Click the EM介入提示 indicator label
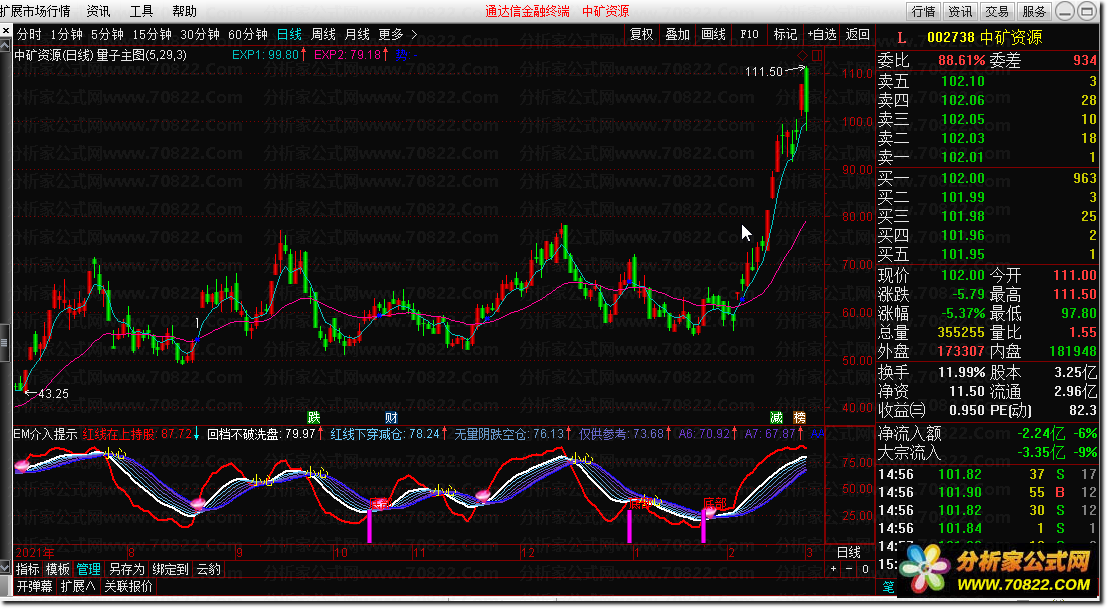 [45, 434]
